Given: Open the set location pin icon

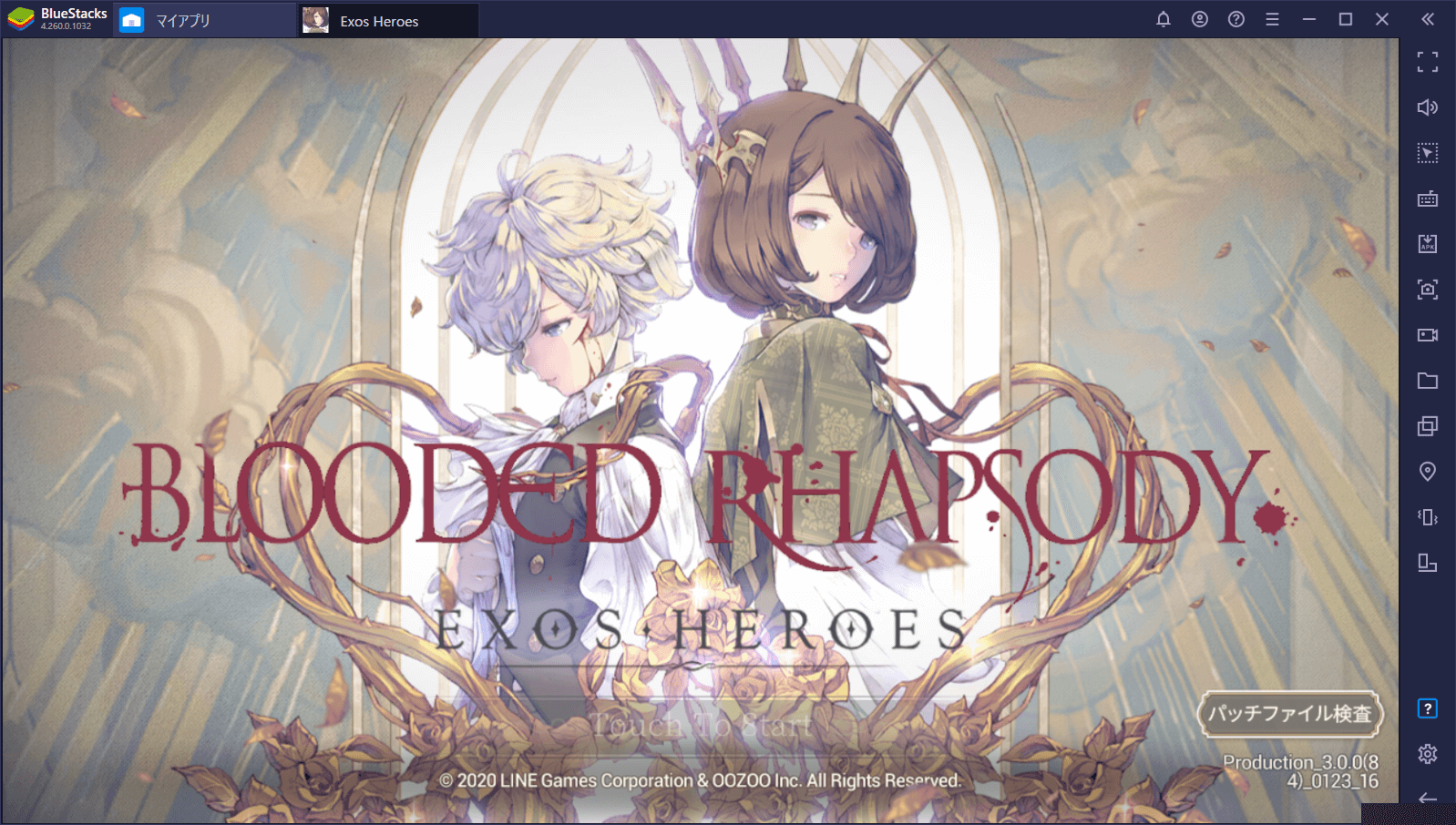Looking at the screenshot, I should tap(1428, 472).
